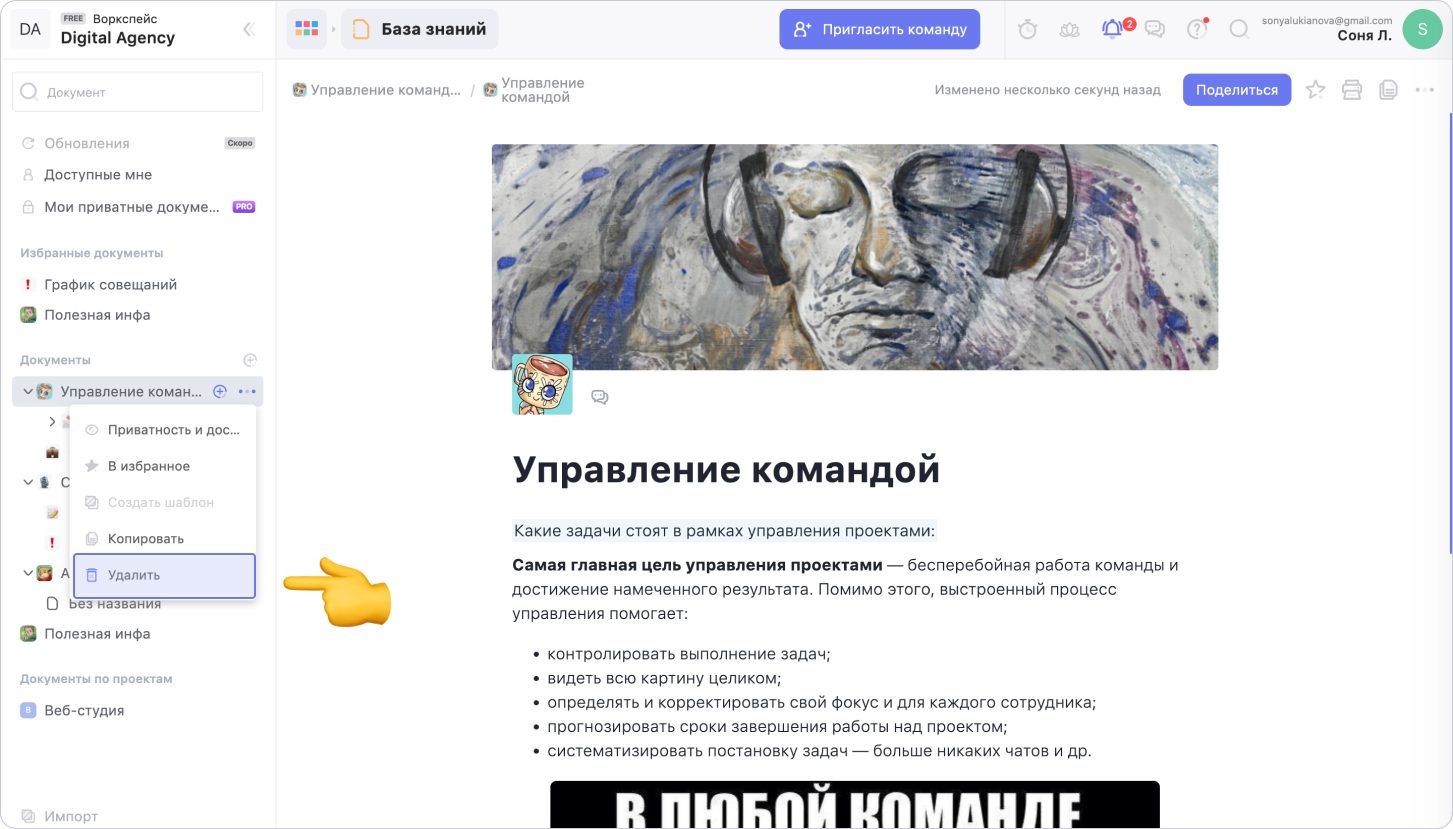This screenshot has width=1453, height=829.
Task: Open Веб-студия project documents
Action: pyautogui.click(x=84, y=711)
